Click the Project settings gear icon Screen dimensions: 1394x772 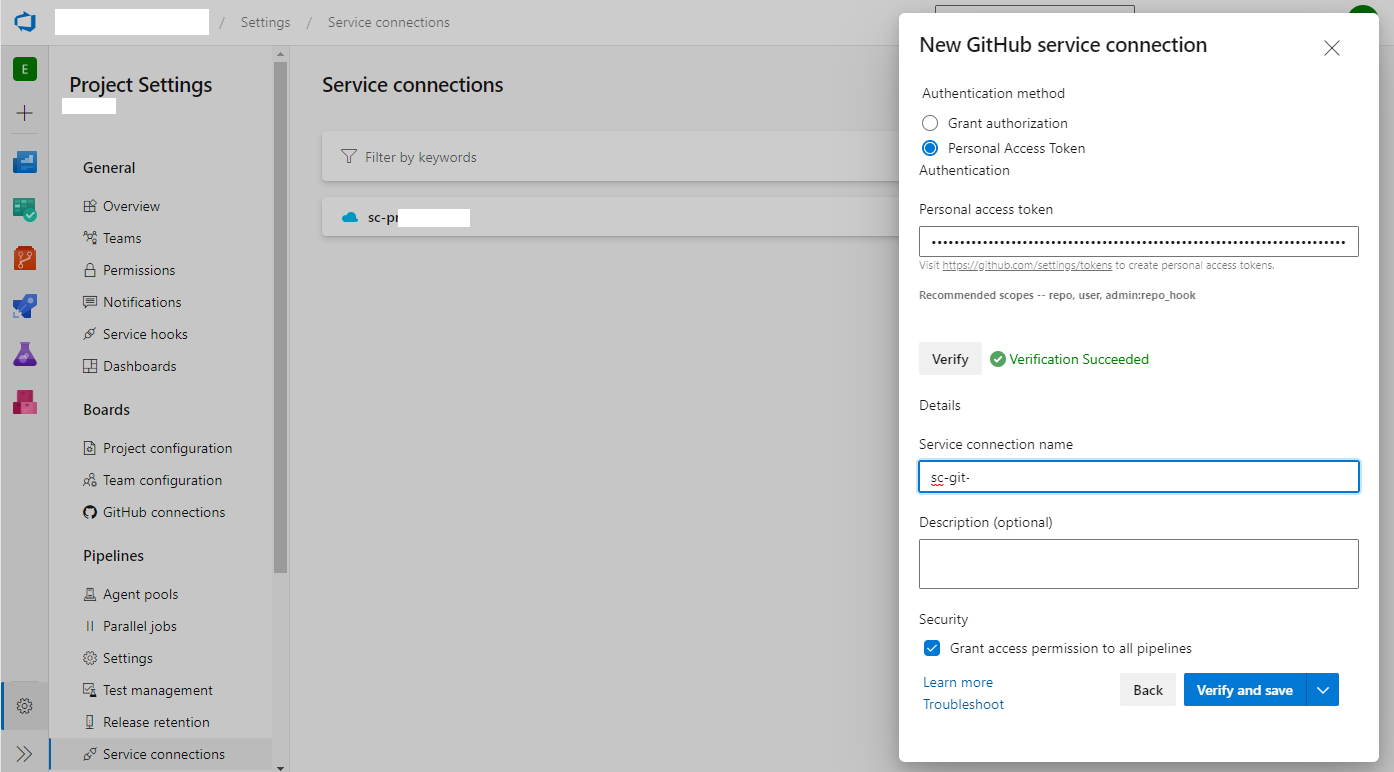pyautogui.click(x=25, y=706)
